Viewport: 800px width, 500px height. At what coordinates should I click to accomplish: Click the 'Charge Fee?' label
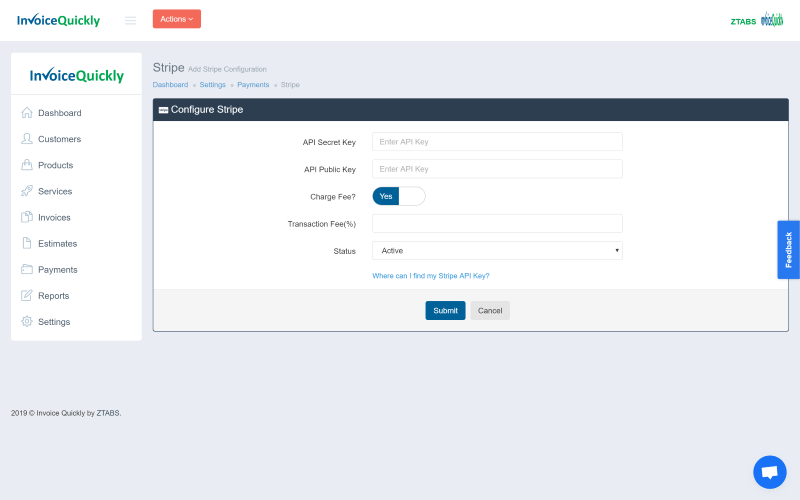[x=333, y=196]
